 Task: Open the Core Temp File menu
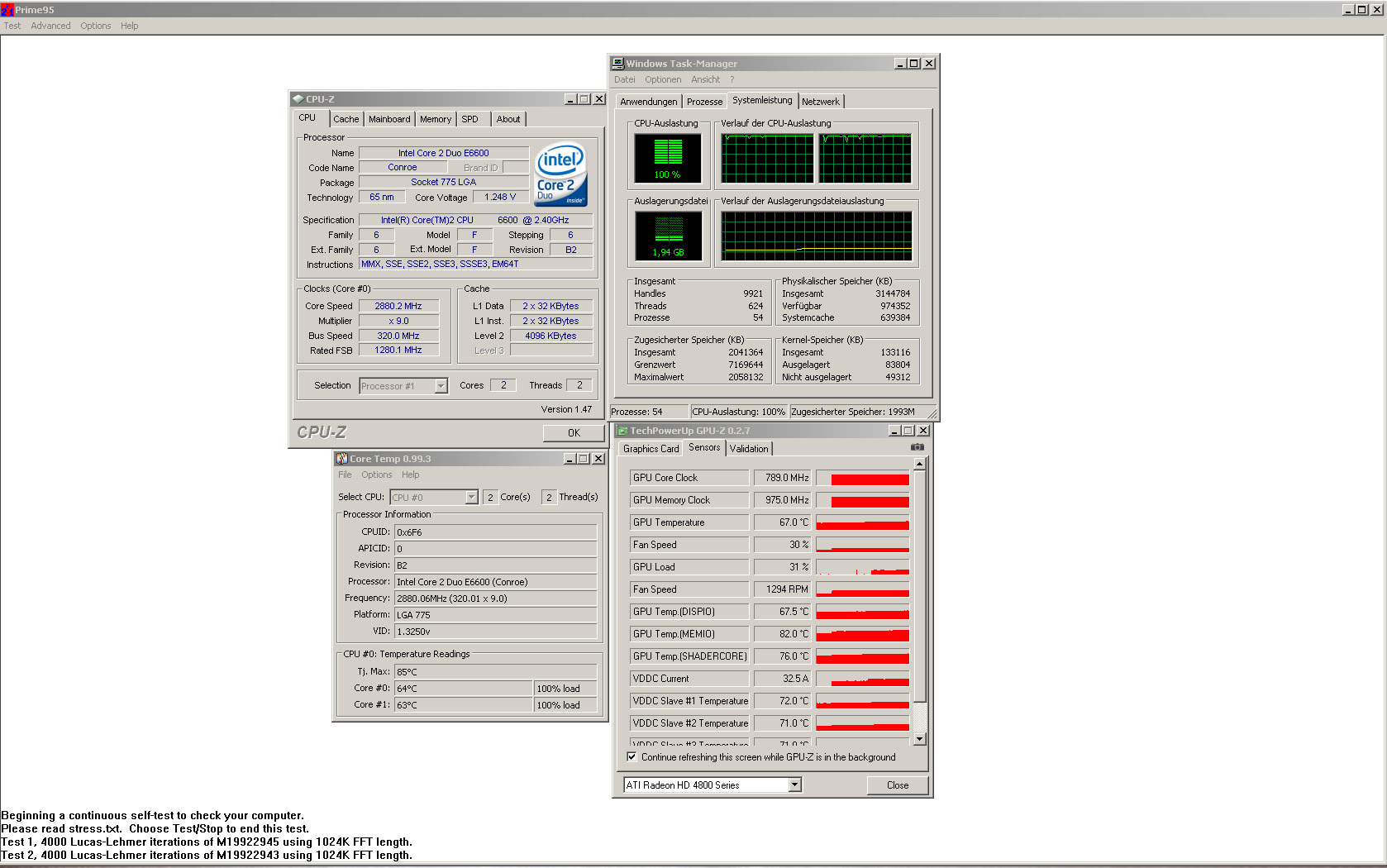[x=345, y=475]
